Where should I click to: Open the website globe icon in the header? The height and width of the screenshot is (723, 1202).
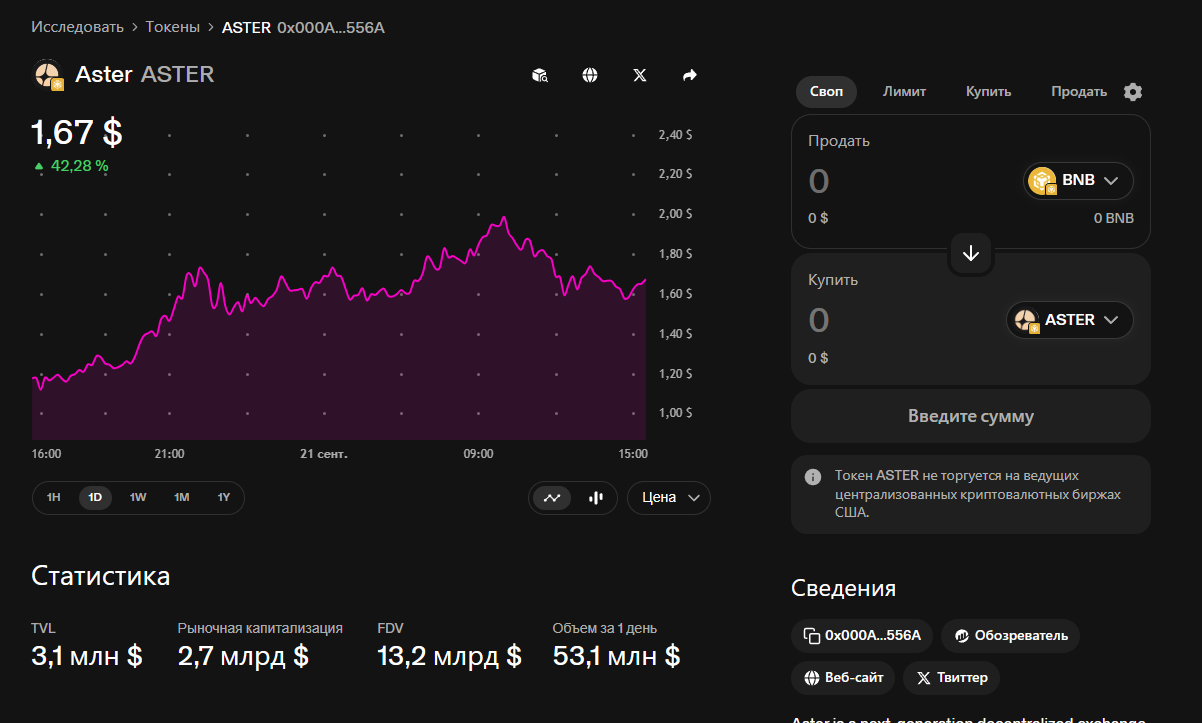pyautogui.click(x=590, y=75)
